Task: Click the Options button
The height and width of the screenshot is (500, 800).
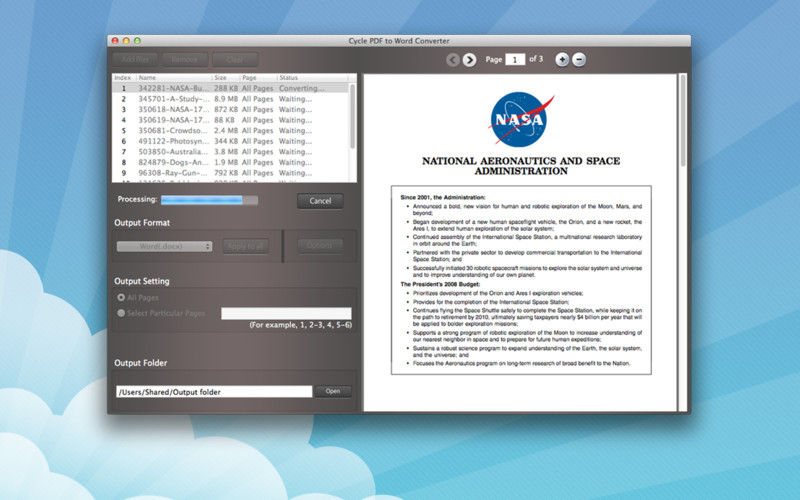Action: [320, 245]
